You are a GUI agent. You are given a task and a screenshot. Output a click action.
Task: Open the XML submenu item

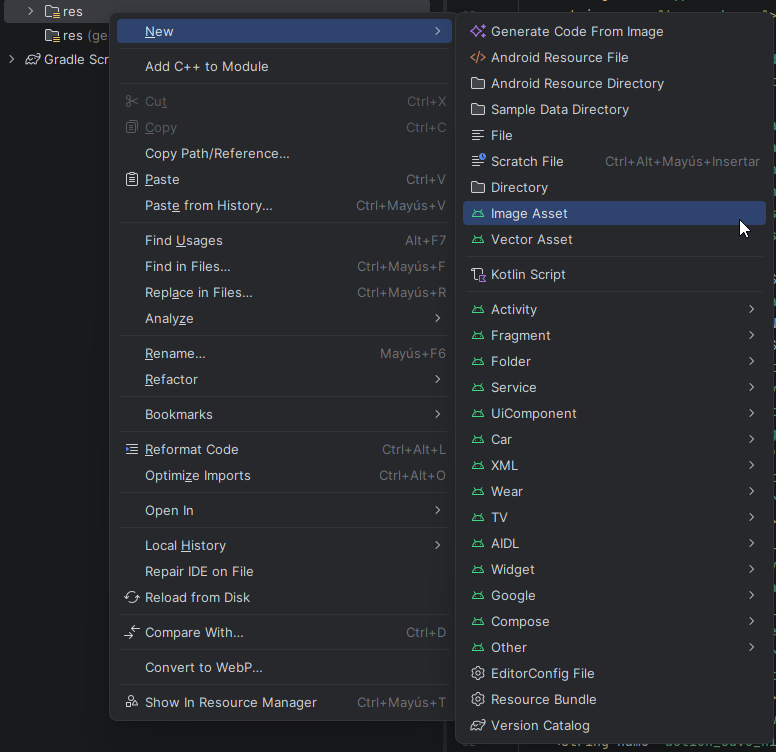(x=614, y=466)
